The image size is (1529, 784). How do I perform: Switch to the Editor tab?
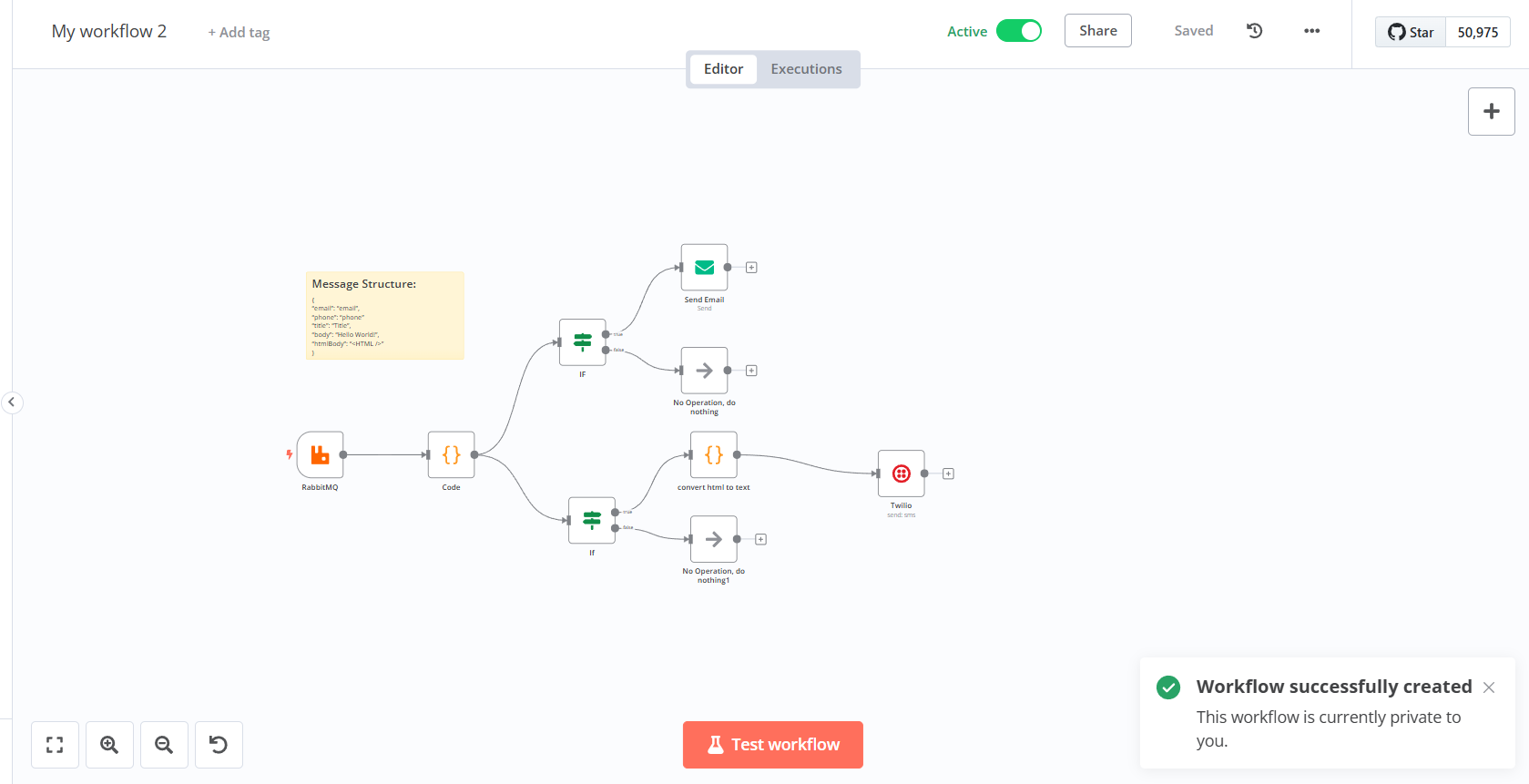pyautogui.click(x=723, y=69)
